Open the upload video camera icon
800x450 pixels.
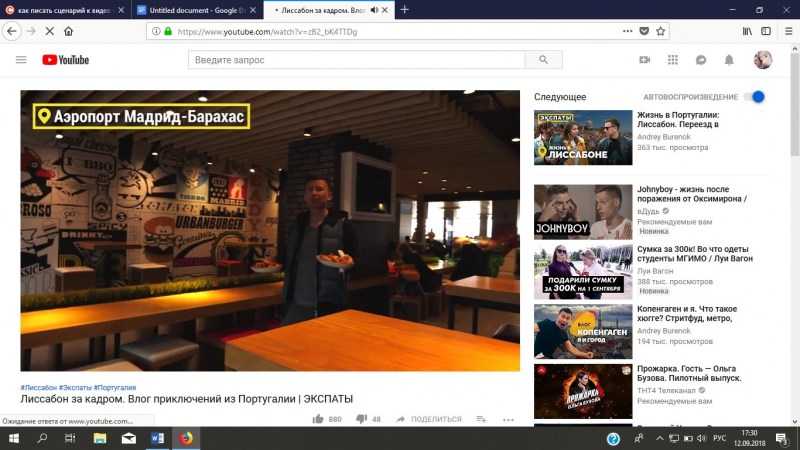click(x=645, y=60)
